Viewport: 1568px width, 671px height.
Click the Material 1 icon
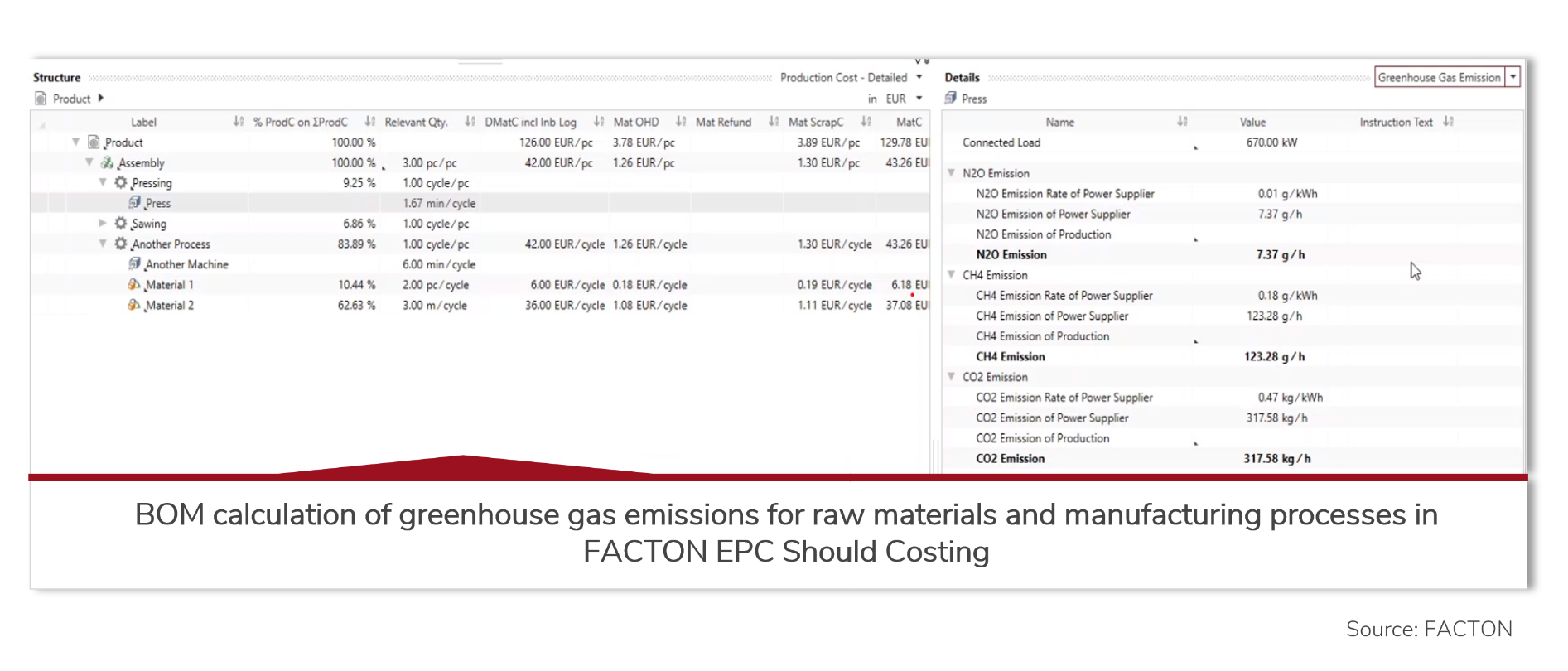tap(133, 285)
